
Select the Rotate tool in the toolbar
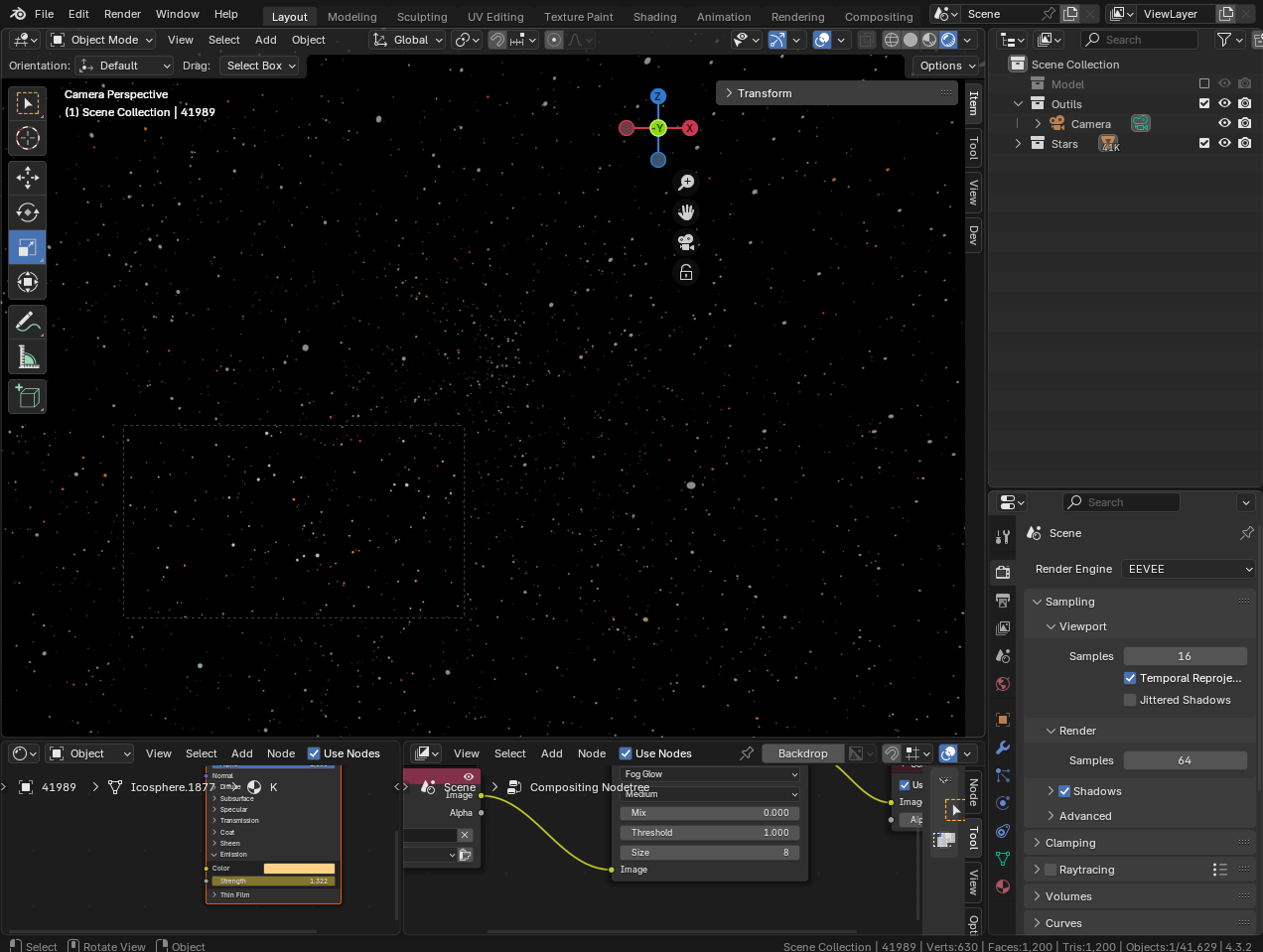(27, 211)
